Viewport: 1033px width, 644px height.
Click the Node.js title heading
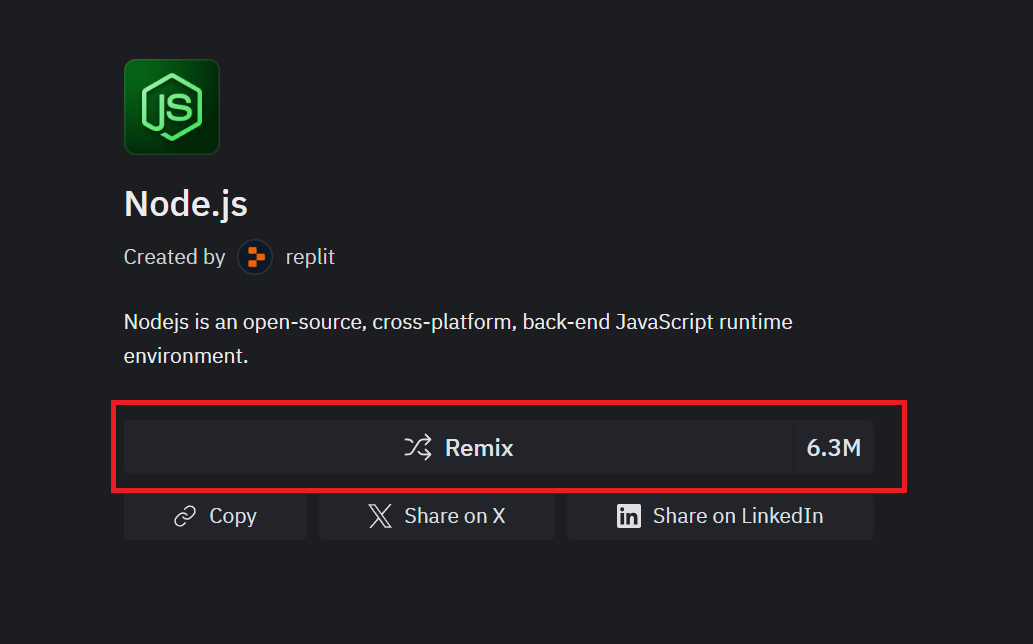185,204
